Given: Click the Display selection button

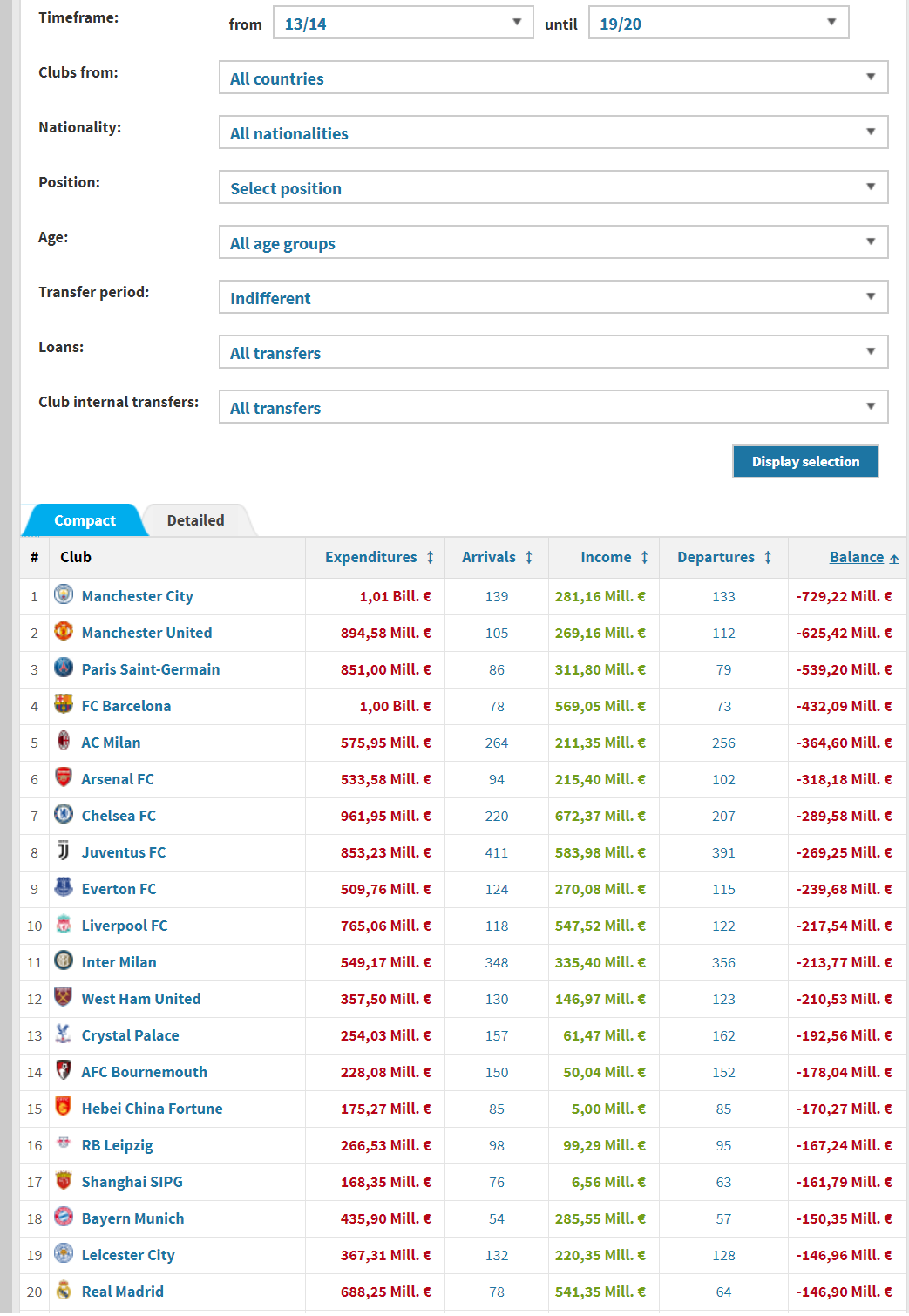Looking at the screenshot, I should coord(805,462).
